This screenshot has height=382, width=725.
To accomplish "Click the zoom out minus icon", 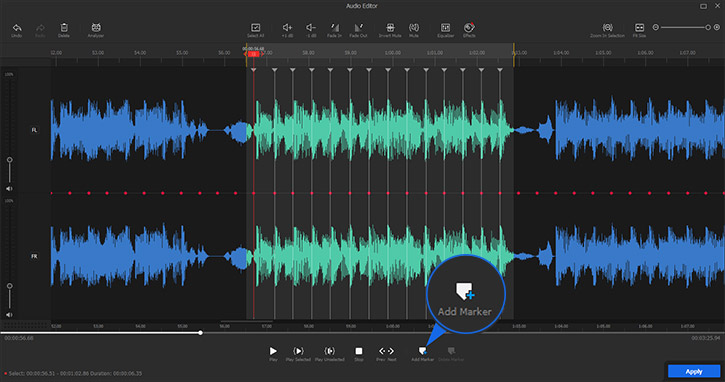I will 655,27.
